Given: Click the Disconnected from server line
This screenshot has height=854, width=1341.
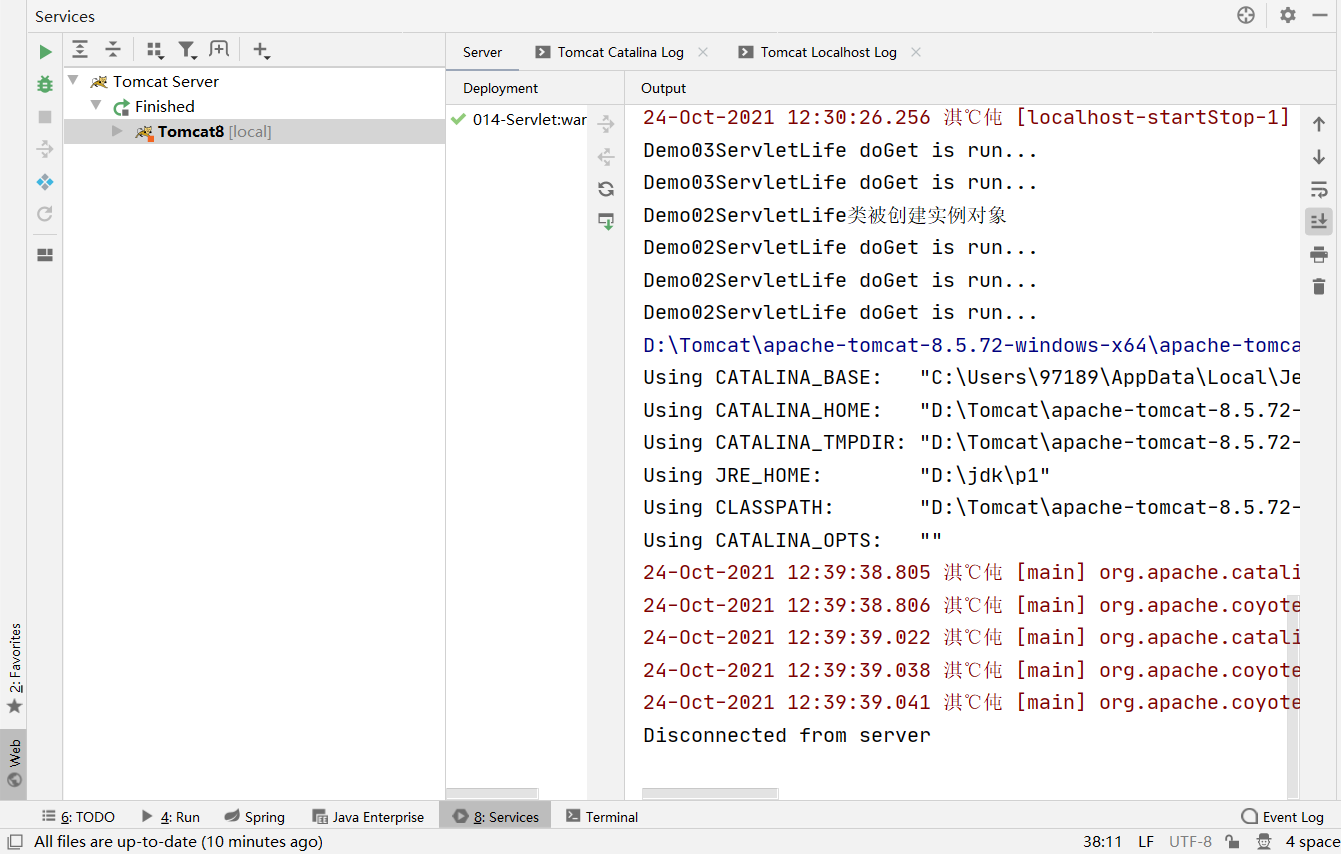Looking at the screenshot, I should [x=787, y=735].
